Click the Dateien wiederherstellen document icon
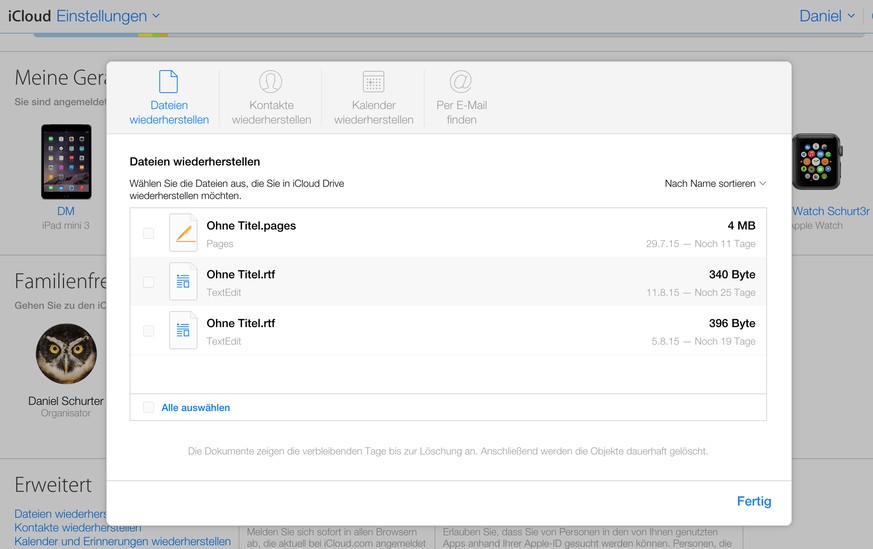The image size is (873, 549). [x=169, y=81]
